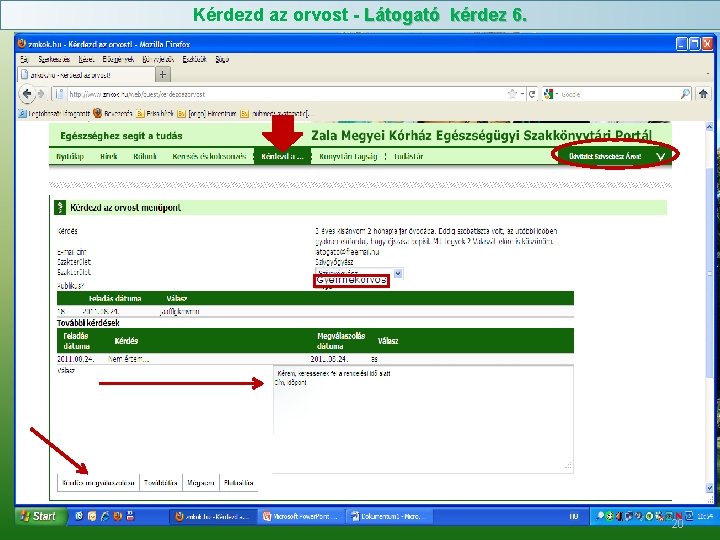The width and height of the screenshot is (720, 540).
Task: Switch to zmkok.hu Firefox taskbar button
Action: click(x=213, y=517)
